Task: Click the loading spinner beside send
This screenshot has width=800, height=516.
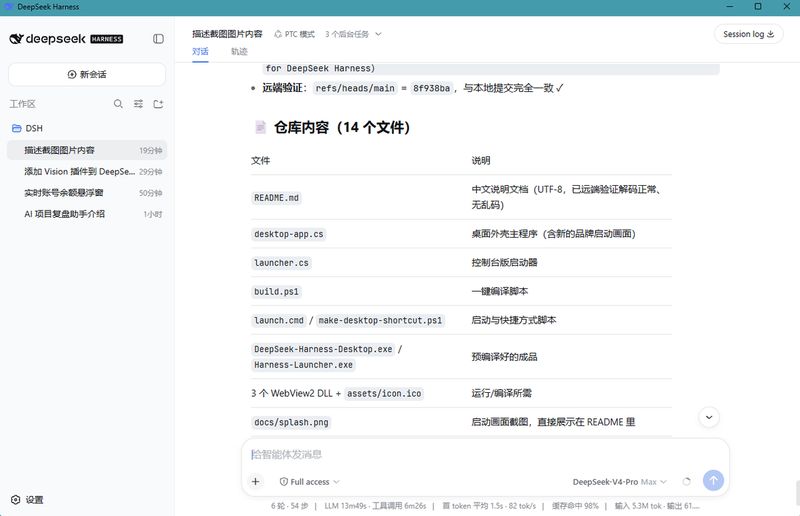Action: click(686, 481)
